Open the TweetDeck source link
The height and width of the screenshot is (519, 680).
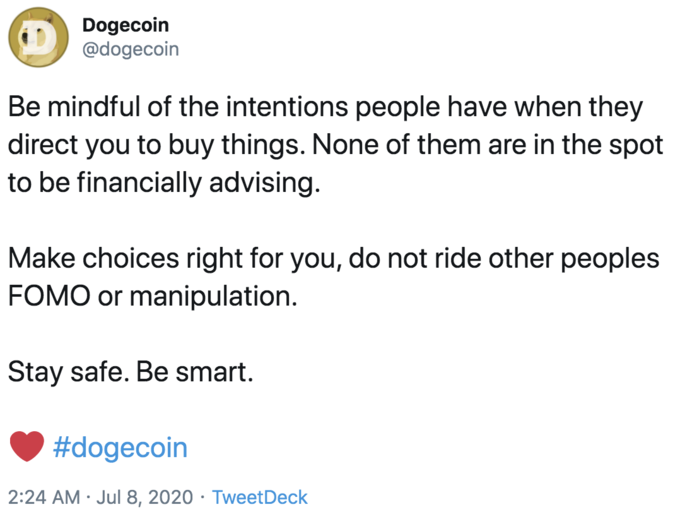[259, 497]
